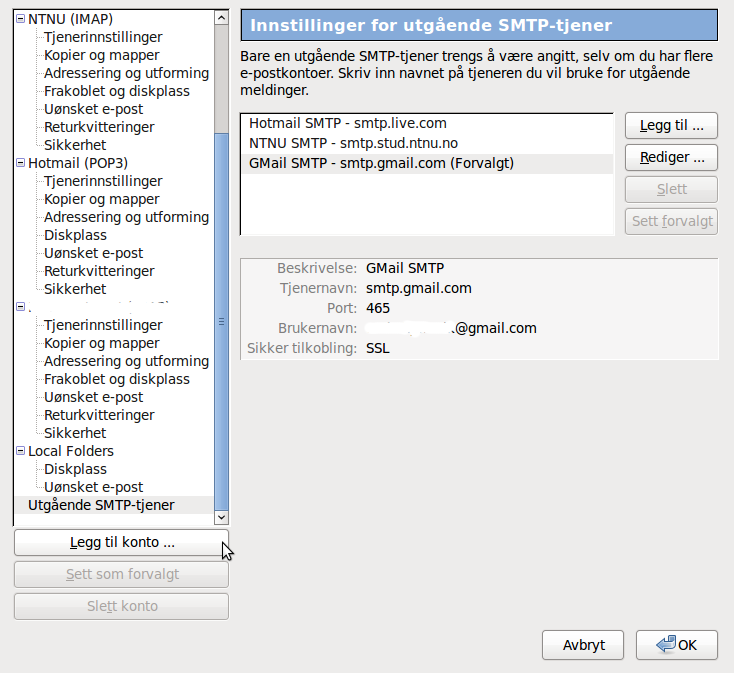Viewport: 734px width, 673px height.
Task: Click the port value 465
Action: pyautogui.click(x=378, y=308)
